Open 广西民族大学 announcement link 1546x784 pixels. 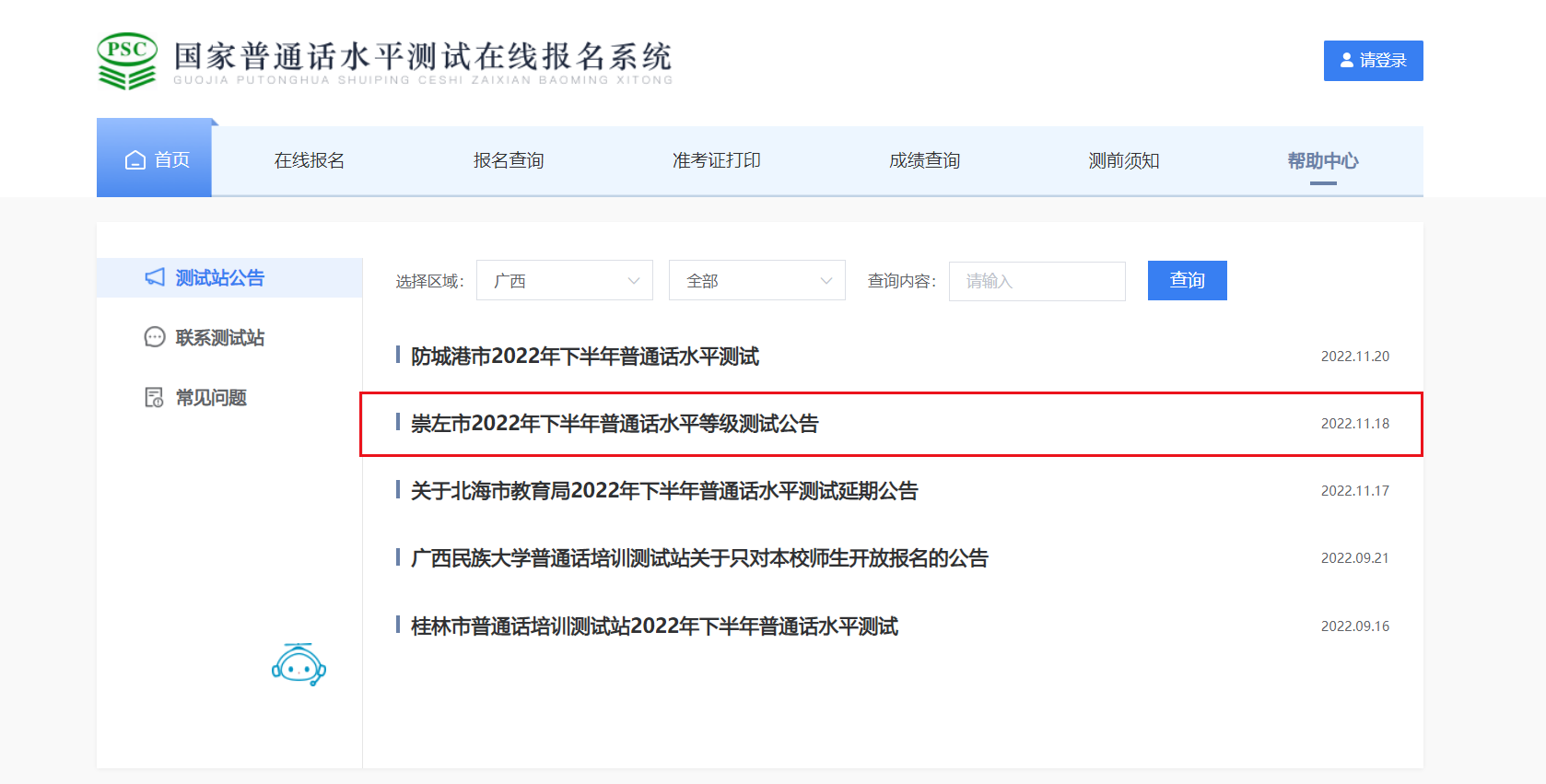(x=699, y=558)
